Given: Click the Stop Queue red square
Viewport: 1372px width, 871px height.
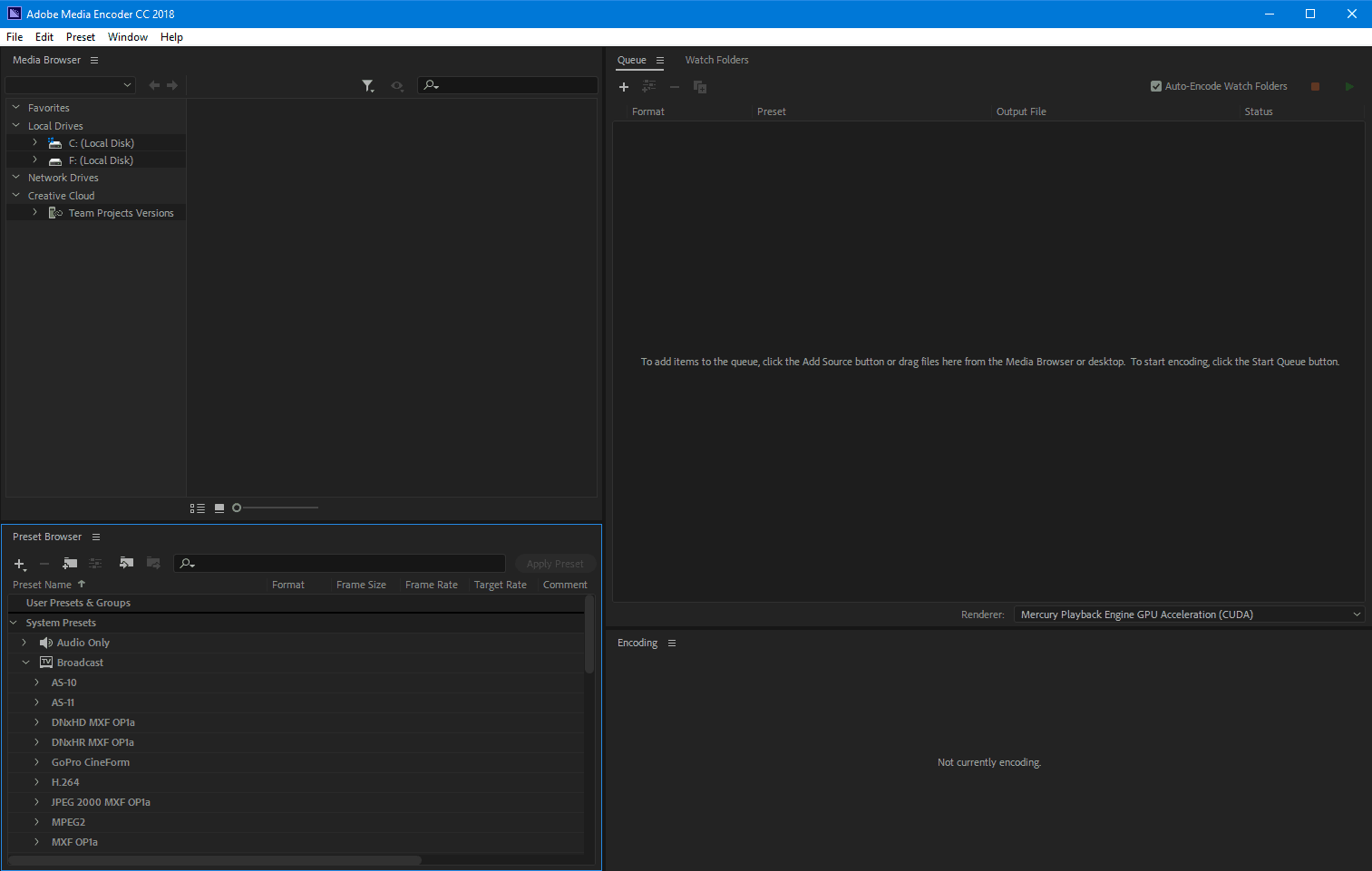Looking at the screenshot, I should (1315, 86).
